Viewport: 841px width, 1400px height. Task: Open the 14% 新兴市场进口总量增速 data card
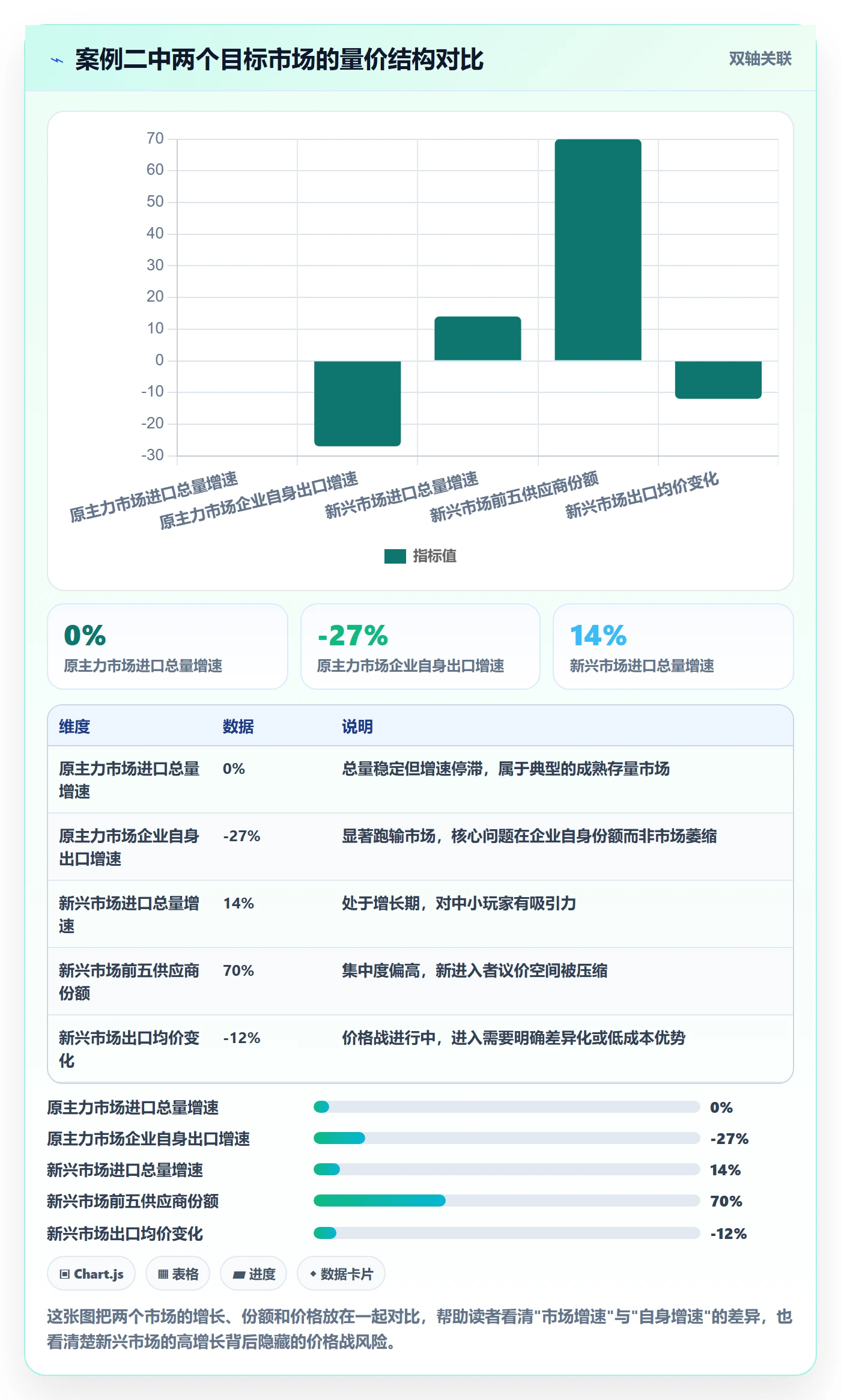point(673,647)
